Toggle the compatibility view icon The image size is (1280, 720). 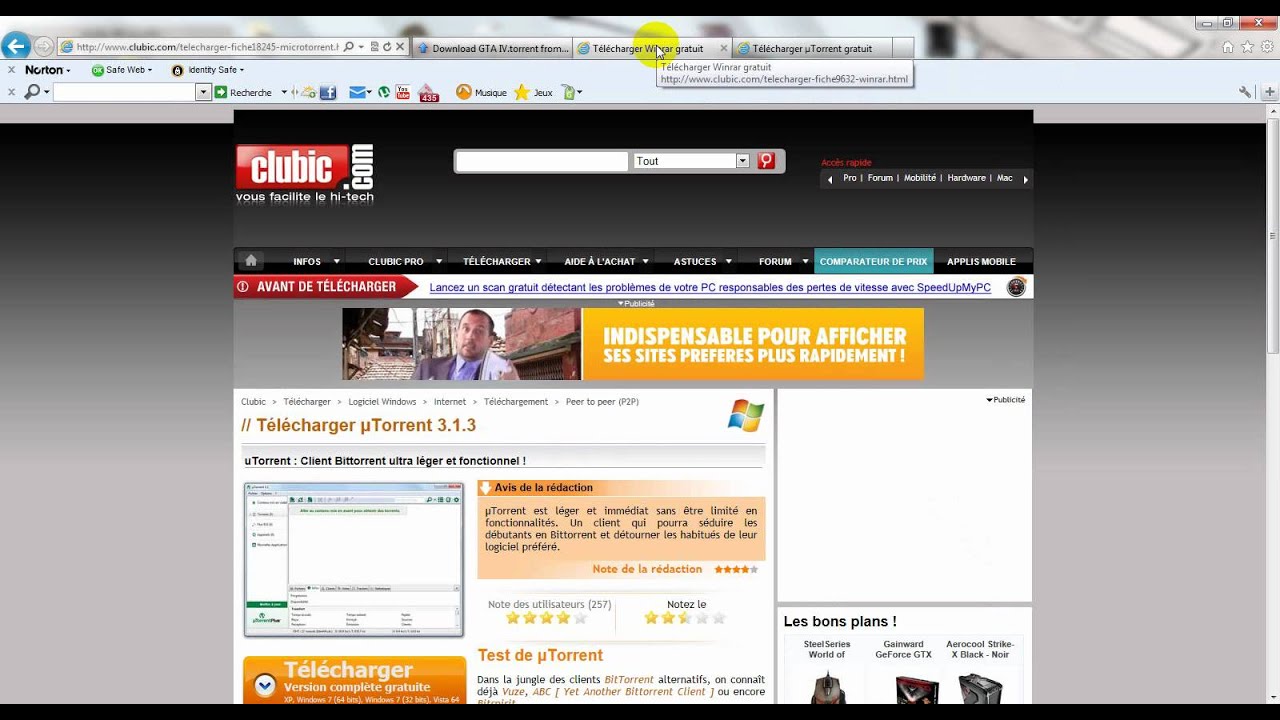(x=375, y=47)
